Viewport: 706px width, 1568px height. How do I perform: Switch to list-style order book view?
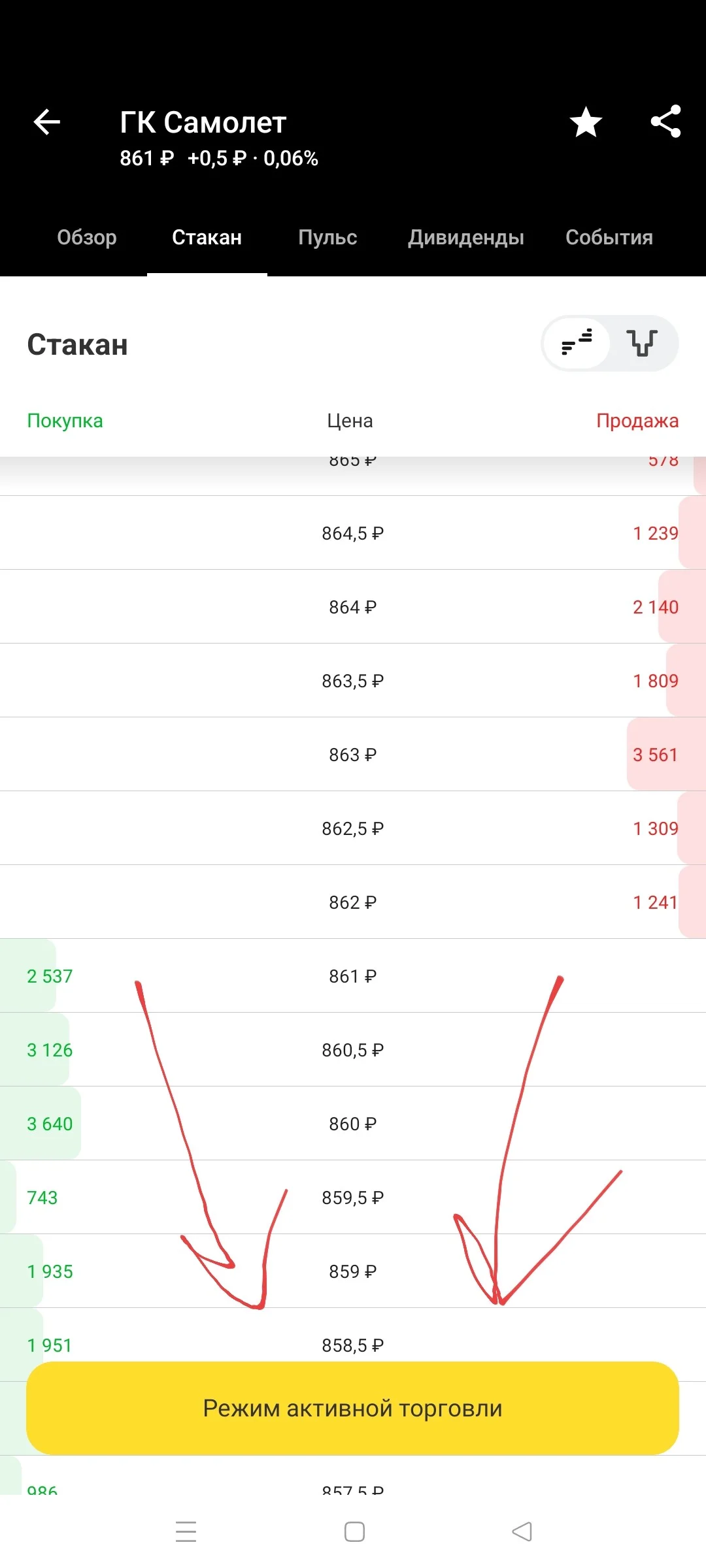pyautogui.click(x=577, y=343)
